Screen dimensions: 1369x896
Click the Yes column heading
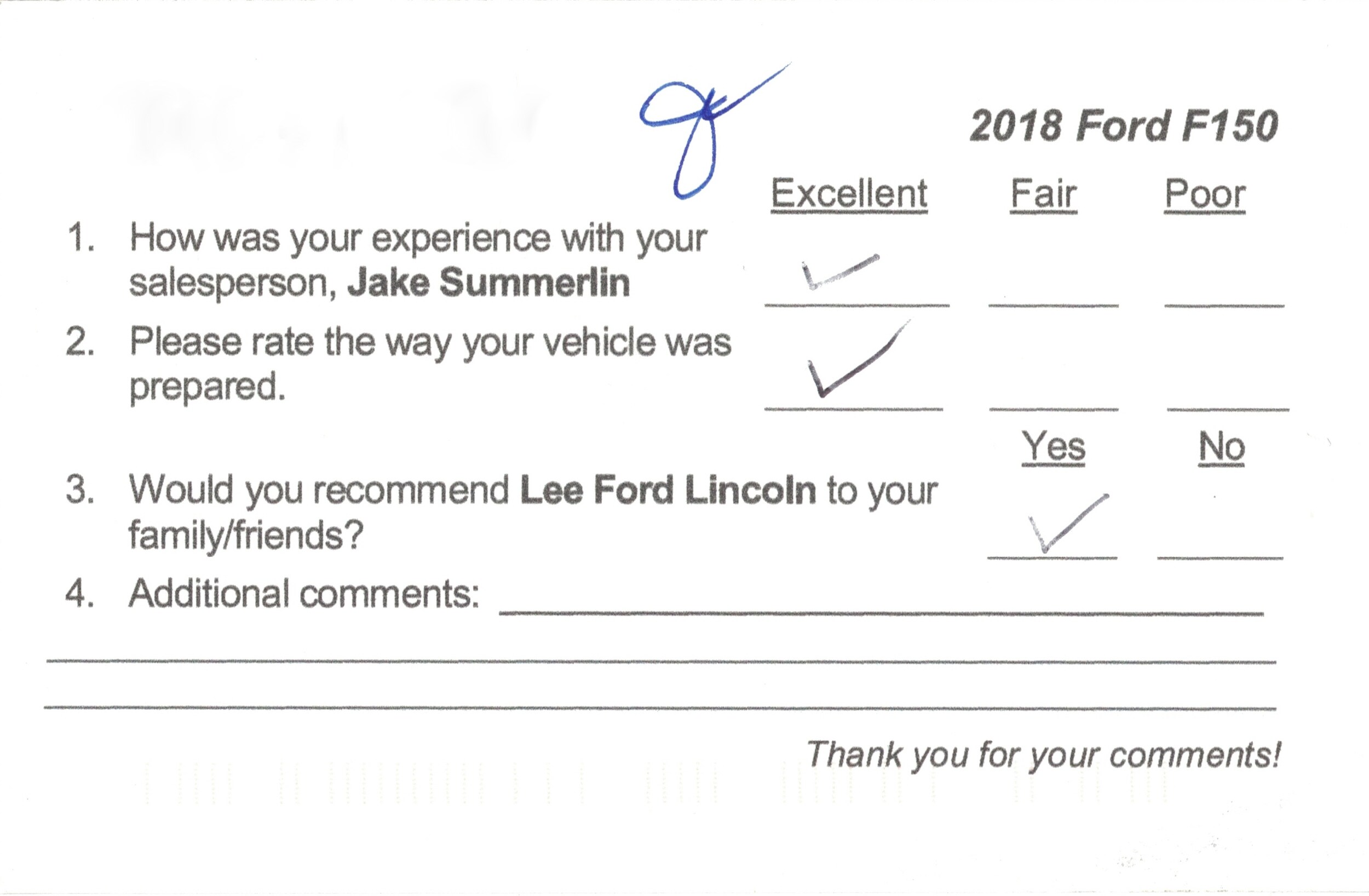coord(1053,447)
